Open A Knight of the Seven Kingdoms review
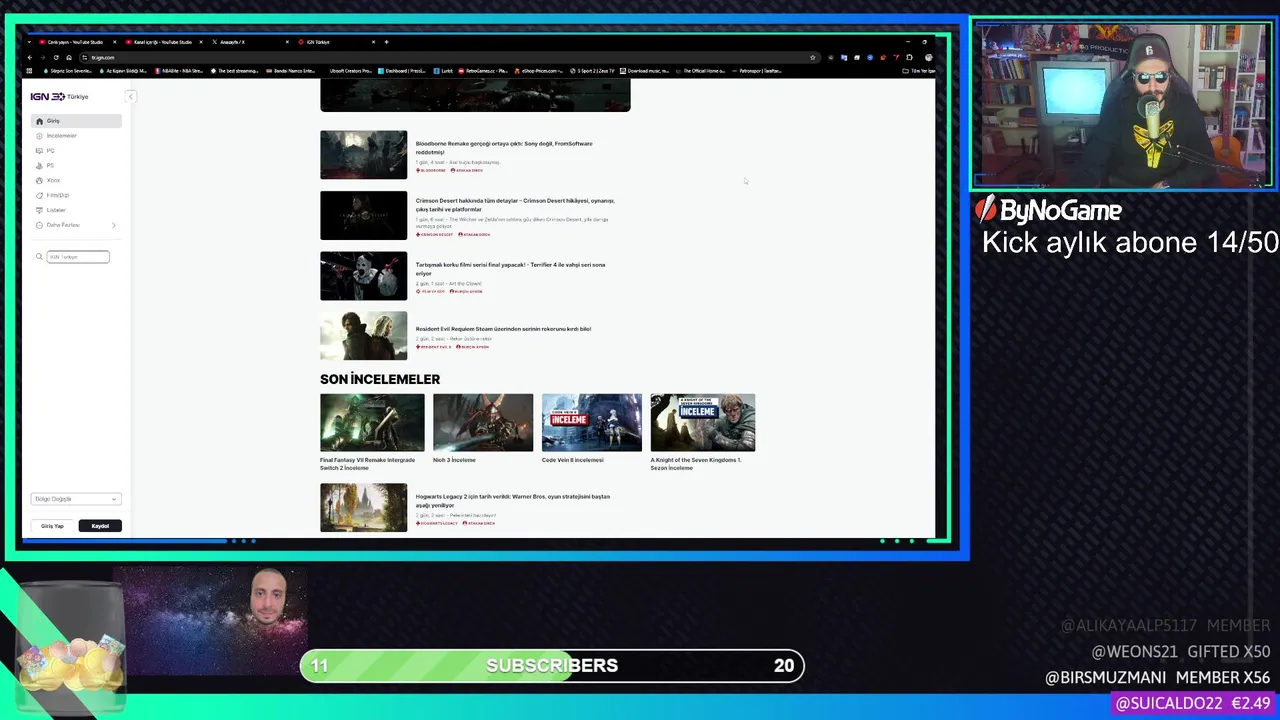This screenshot has height=720, width=1280. 702,432
